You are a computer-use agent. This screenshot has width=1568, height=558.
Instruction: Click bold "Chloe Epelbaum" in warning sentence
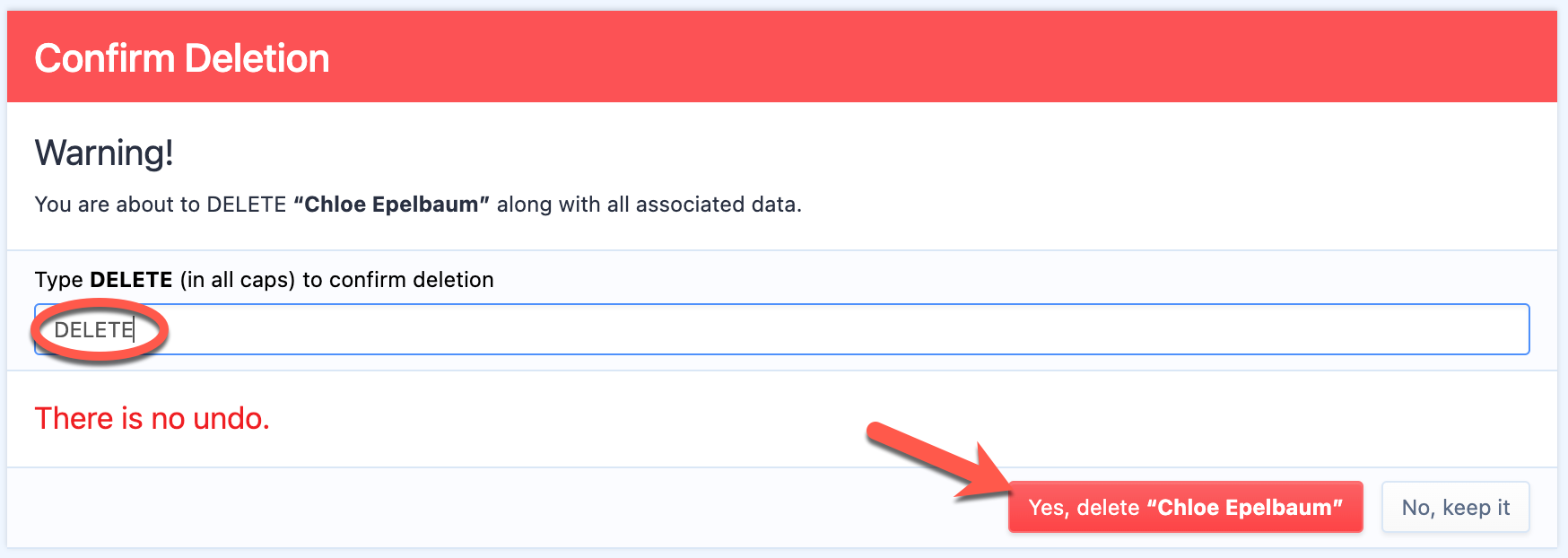(391, 205)
